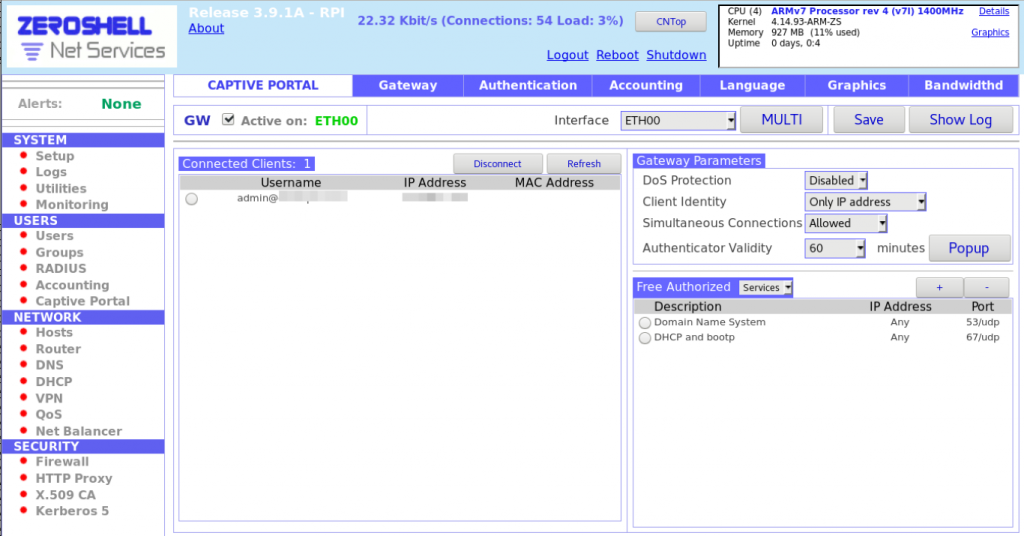1024x536 pixels.
Task: Open the CNTop button
Action: (671, 22)
